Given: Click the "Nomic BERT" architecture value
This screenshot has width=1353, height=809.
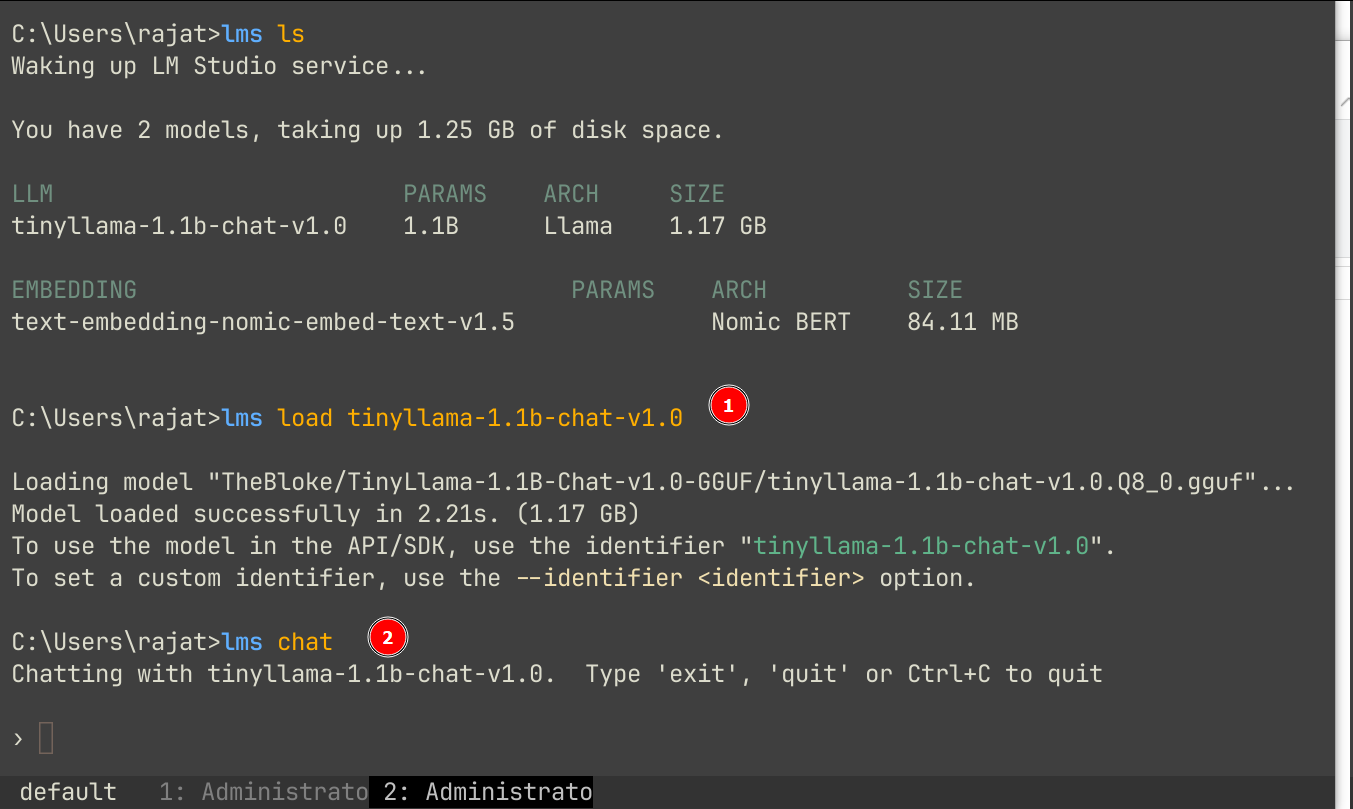Looking at the screenshot, I should [x=780, y=322].
